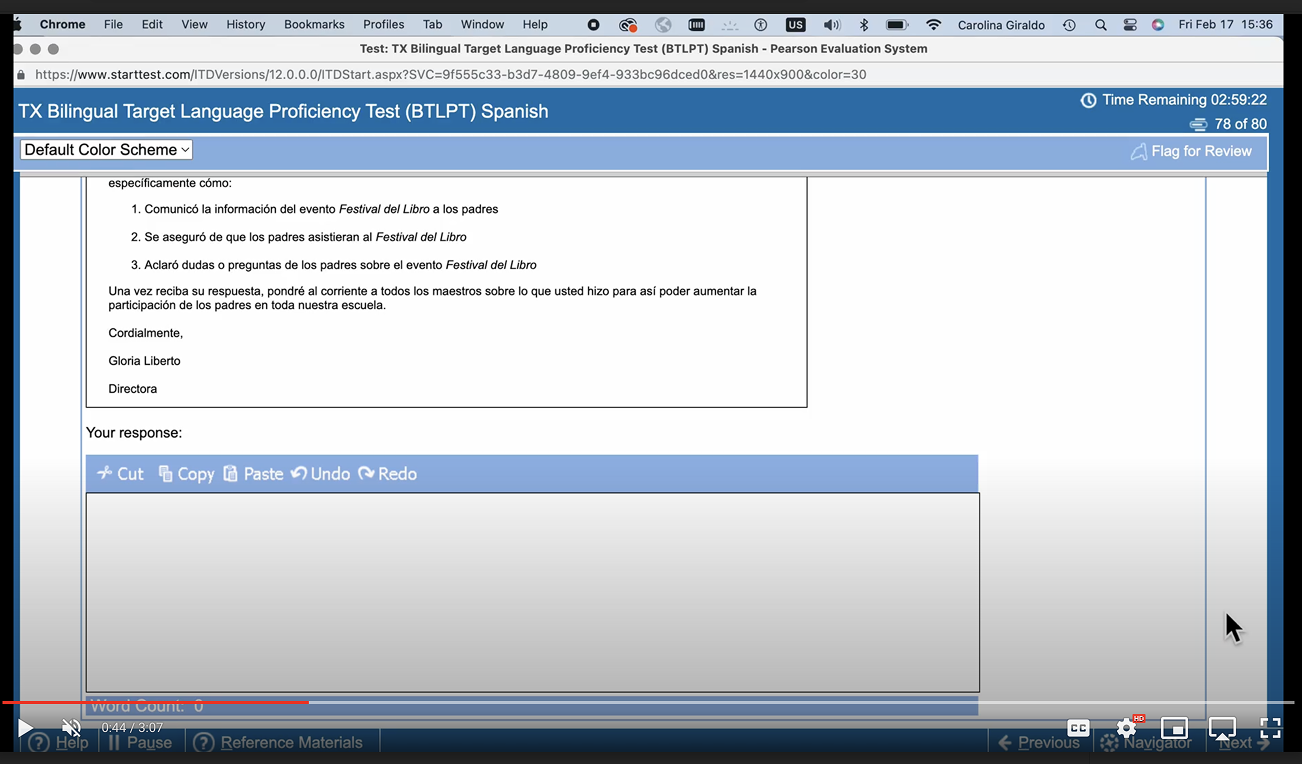Screen dimensions: 1302x764
Task: Click the word Directora
Action: 133,389
